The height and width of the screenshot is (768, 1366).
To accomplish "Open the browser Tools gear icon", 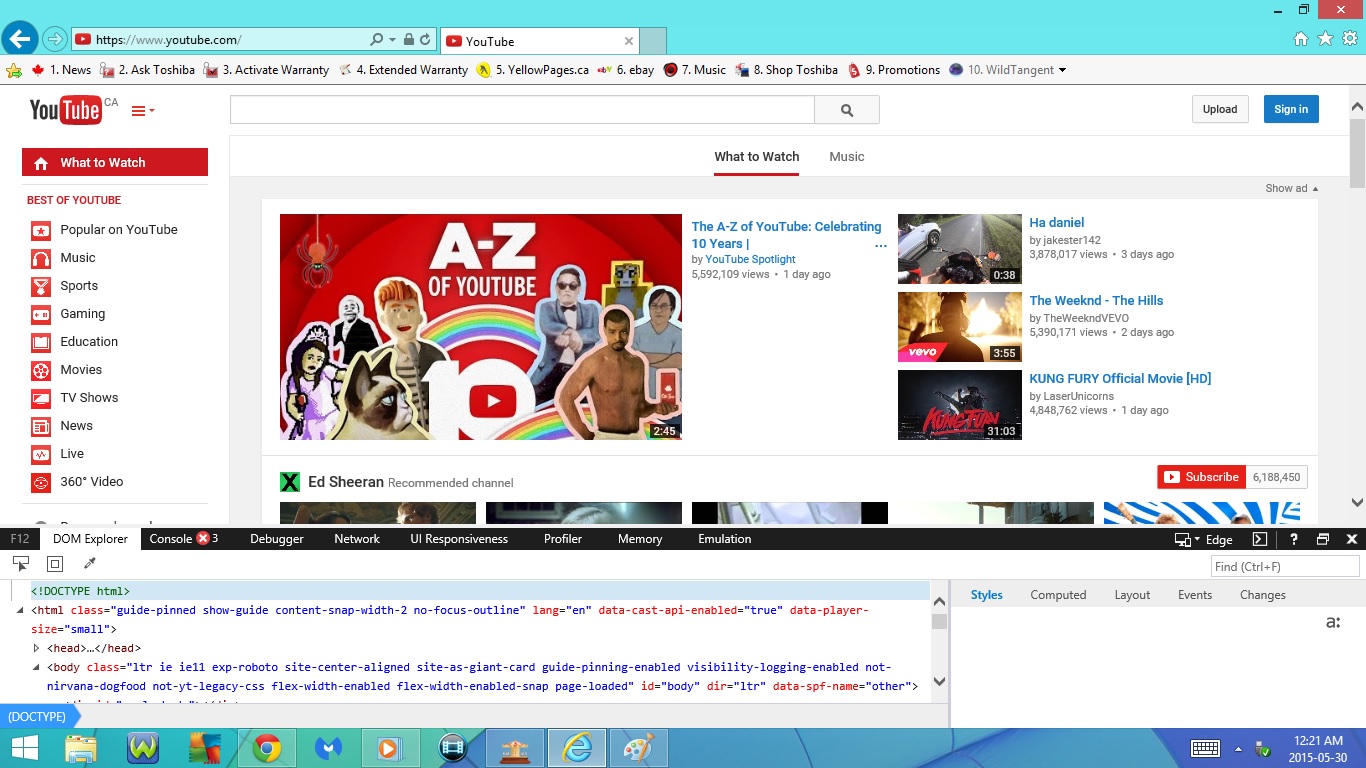I will 1350,39.
